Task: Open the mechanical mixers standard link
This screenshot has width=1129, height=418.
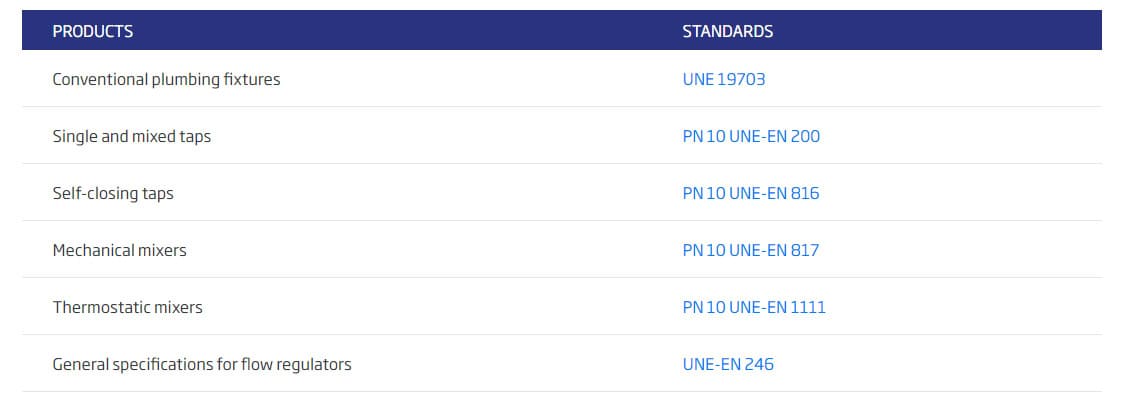Action: tap(750, 250)
